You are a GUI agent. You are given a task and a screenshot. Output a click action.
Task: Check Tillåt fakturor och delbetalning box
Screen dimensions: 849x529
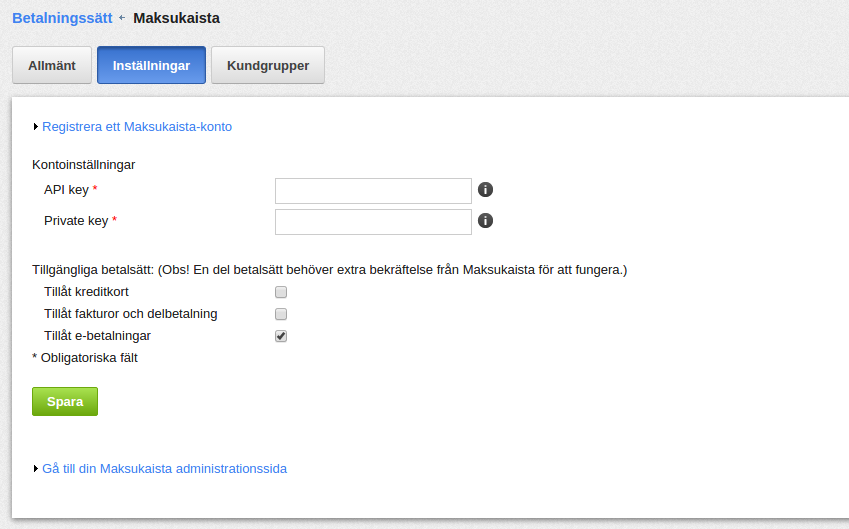point(280,314)
